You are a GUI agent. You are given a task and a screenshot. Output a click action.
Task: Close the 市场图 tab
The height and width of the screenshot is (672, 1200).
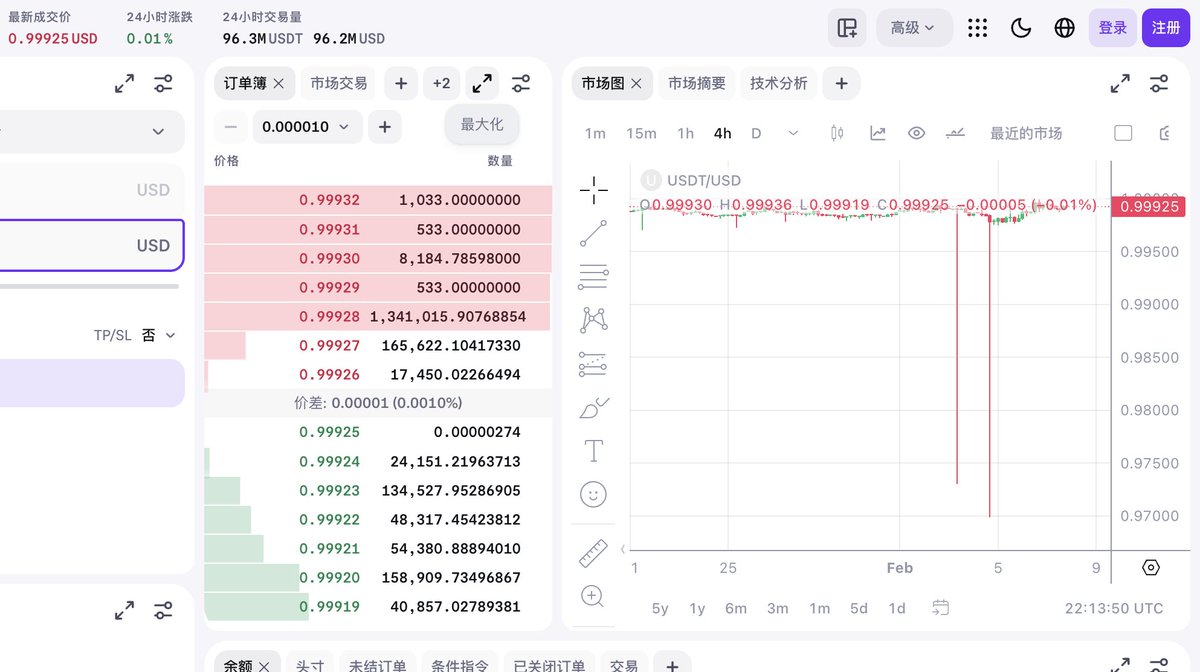(x=637, y=84)
